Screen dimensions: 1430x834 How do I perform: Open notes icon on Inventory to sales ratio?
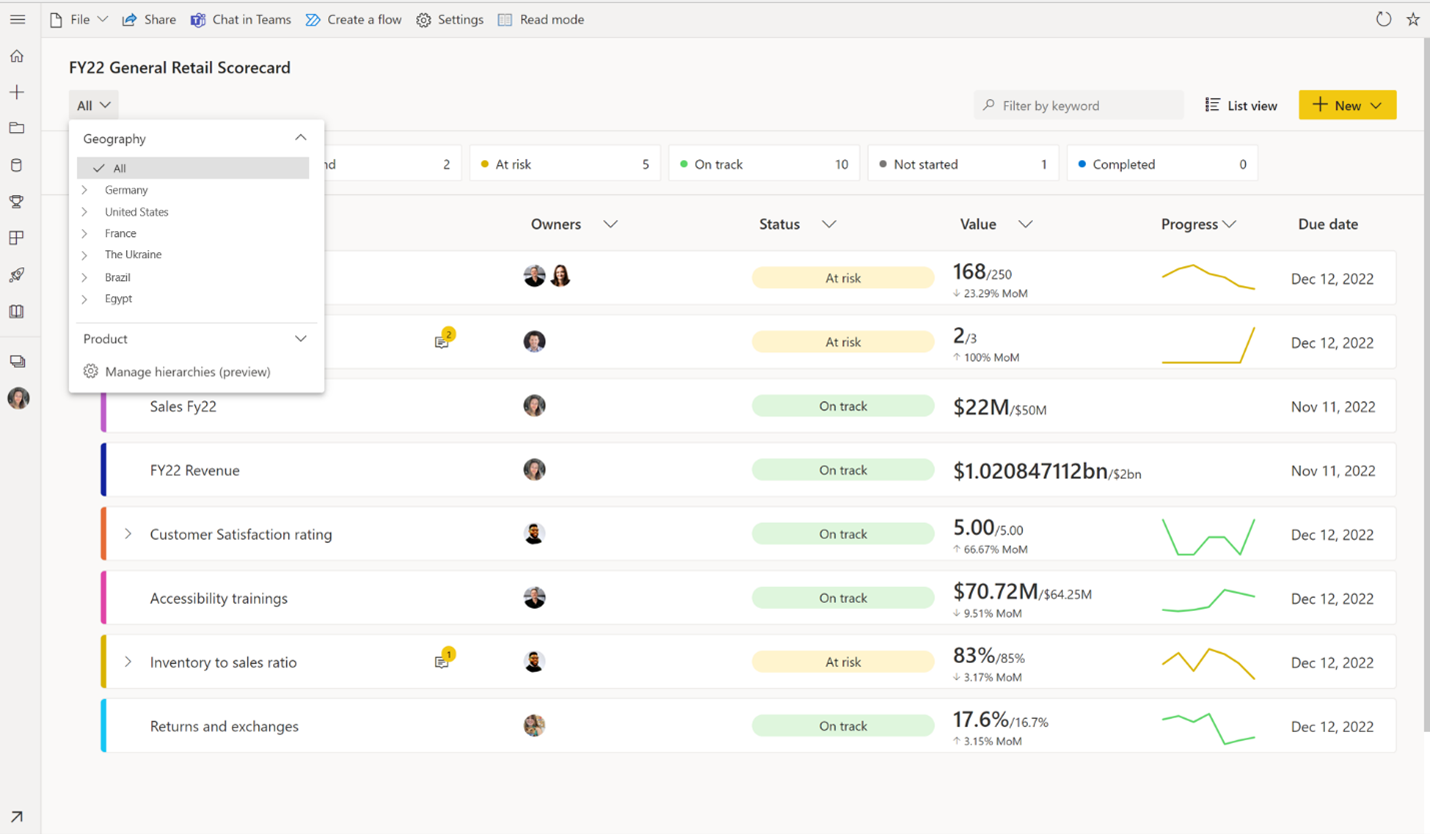[442, 661]
